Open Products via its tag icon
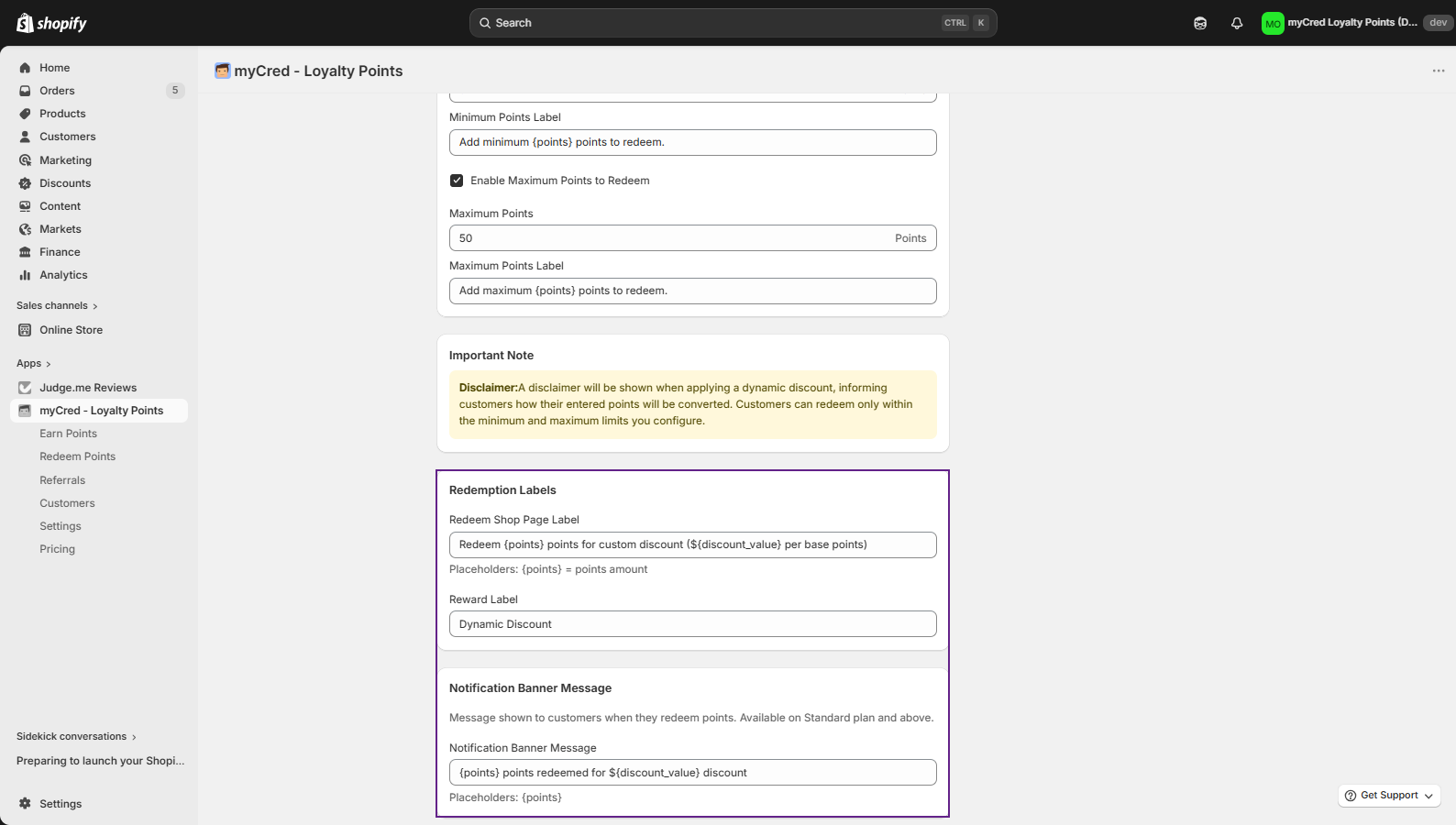 click(25, 114)
